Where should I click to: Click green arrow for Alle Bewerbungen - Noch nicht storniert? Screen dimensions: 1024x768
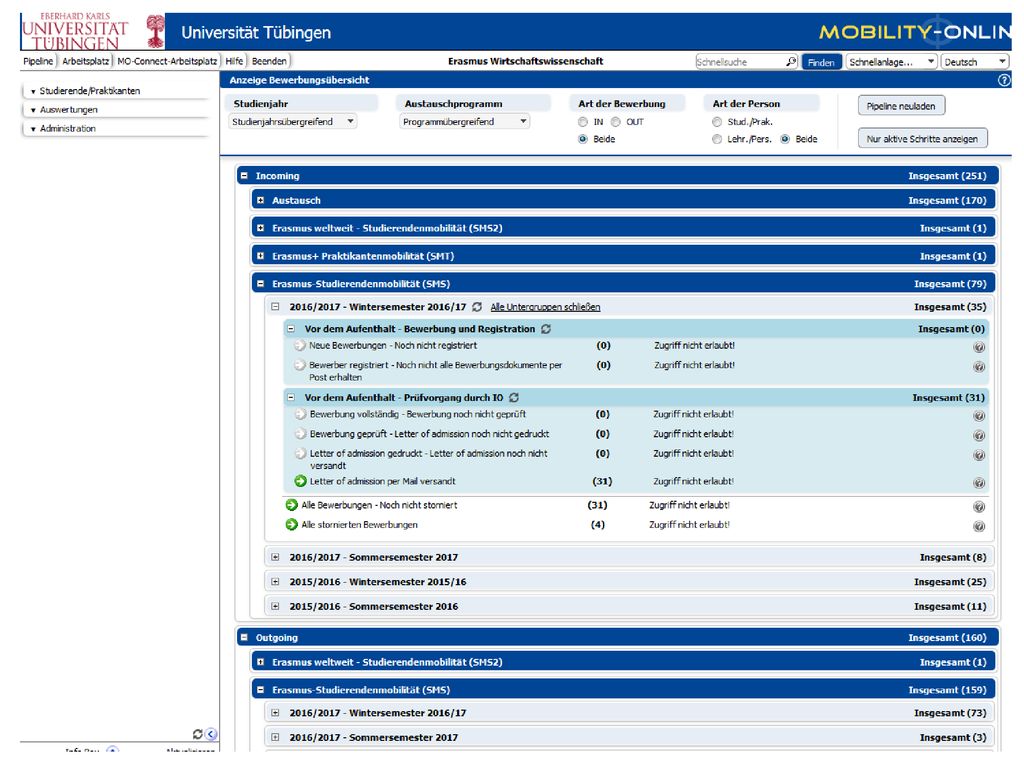292,505
